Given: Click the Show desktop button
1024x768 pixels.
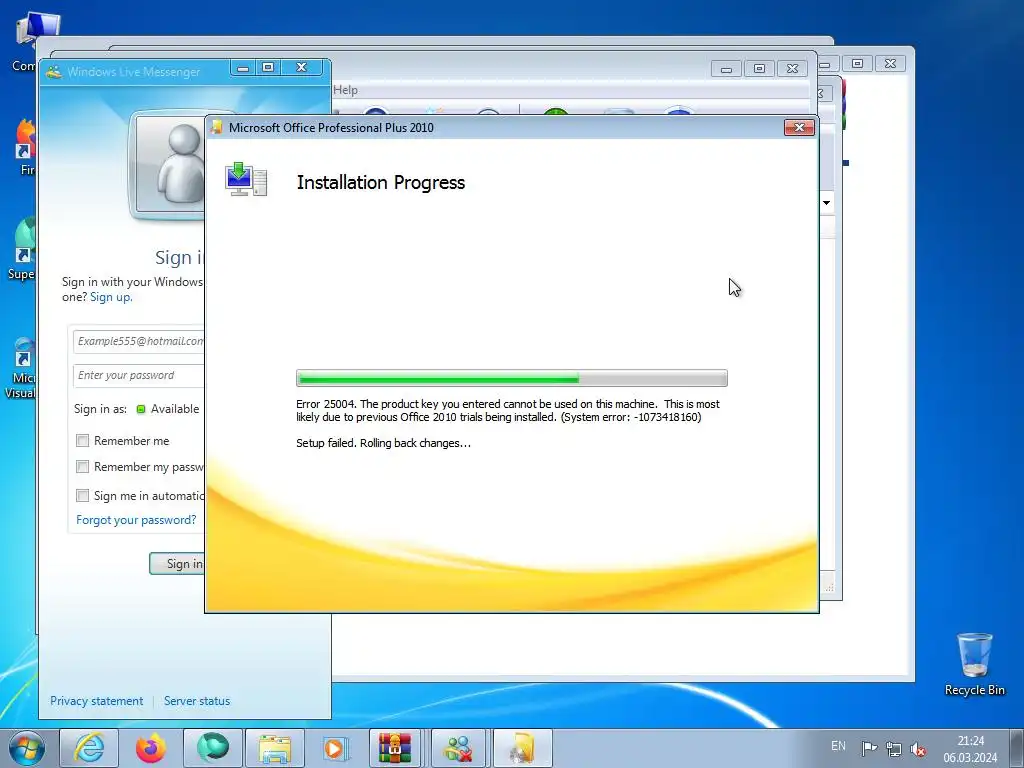Looking at the screenshot, I should pos(1016,748).
